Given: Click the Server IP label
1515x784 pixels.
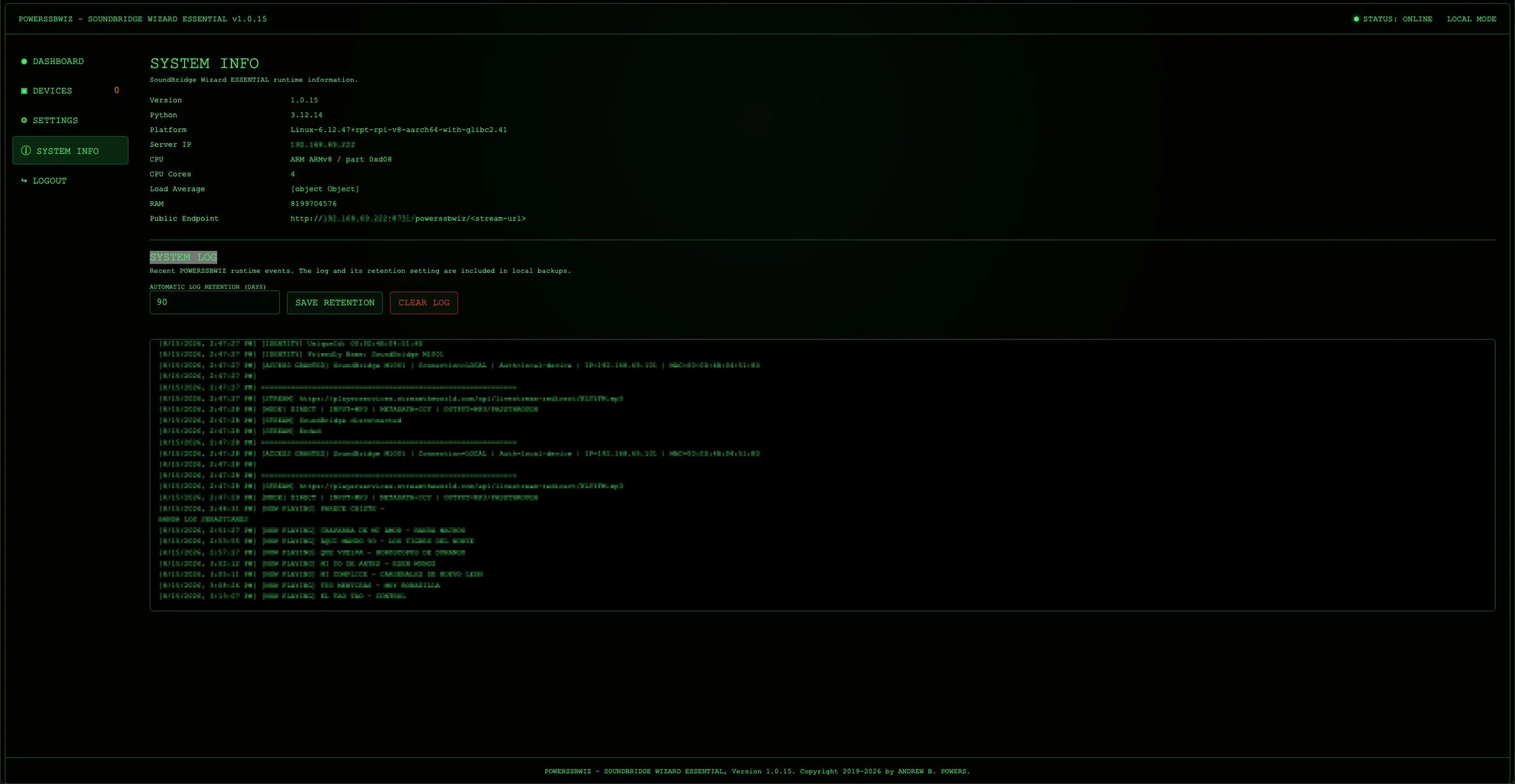Looking at the screenshot, I should click(170, 144).
